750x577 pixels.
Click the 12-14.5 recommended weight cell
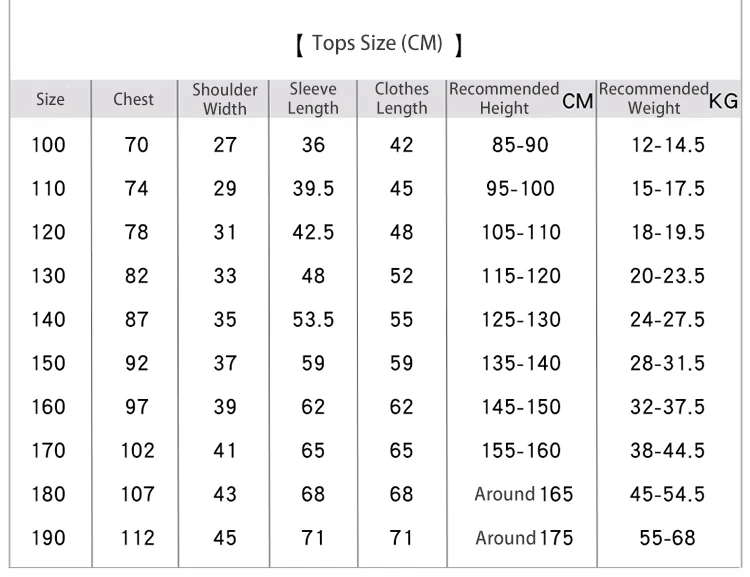coord(667,145)
